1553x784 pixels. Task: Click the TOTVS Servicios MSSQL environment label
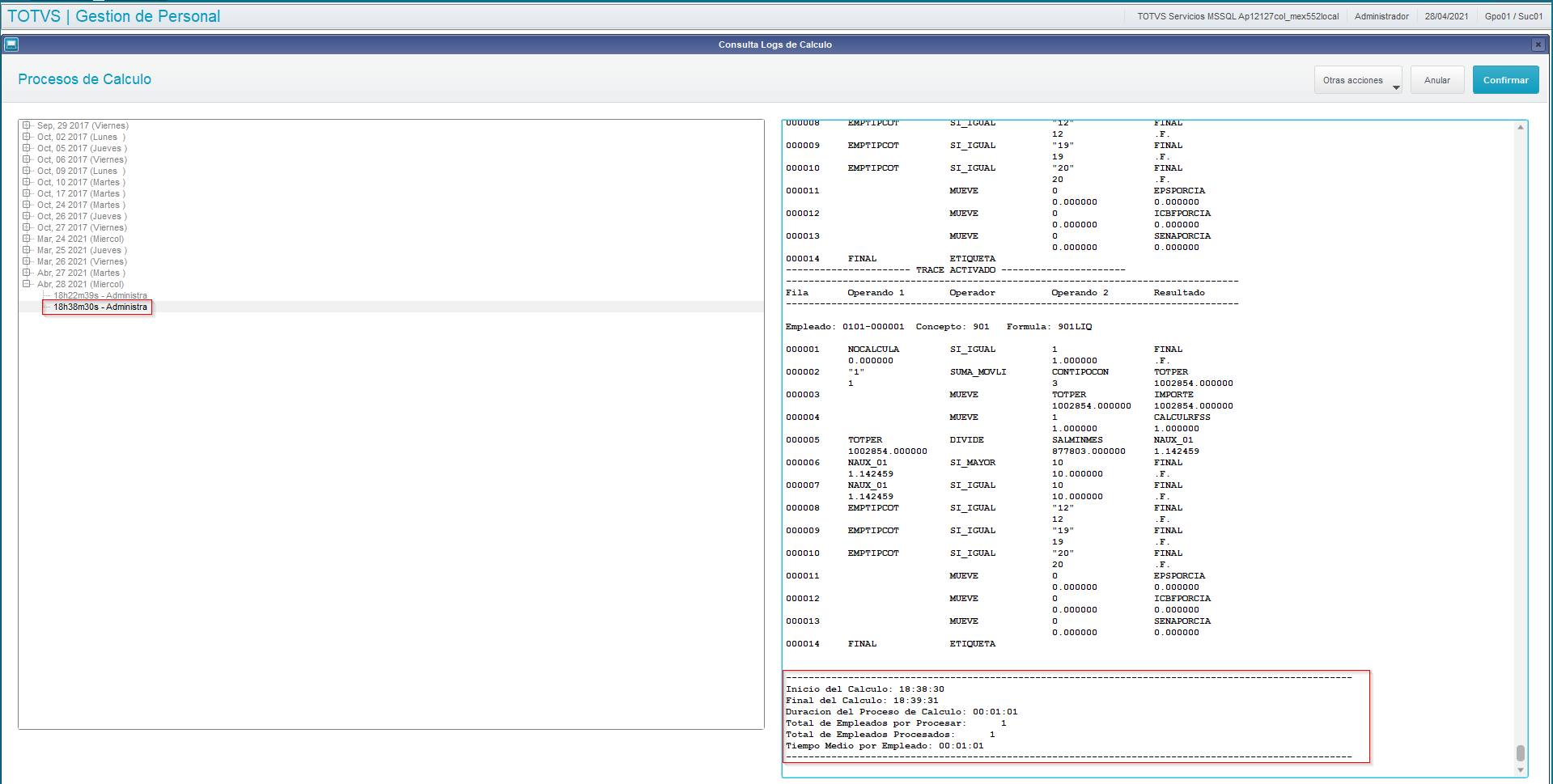(1237, 16)
